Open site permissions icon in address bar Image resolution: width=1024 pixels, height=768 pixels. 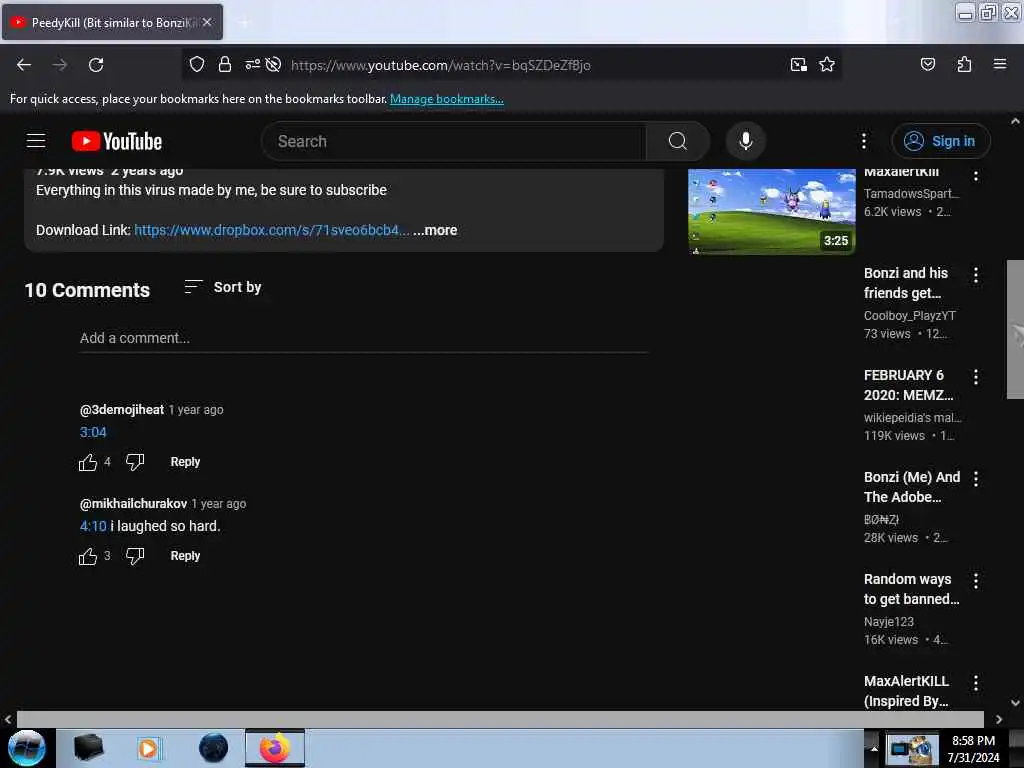tap(252, 64)
